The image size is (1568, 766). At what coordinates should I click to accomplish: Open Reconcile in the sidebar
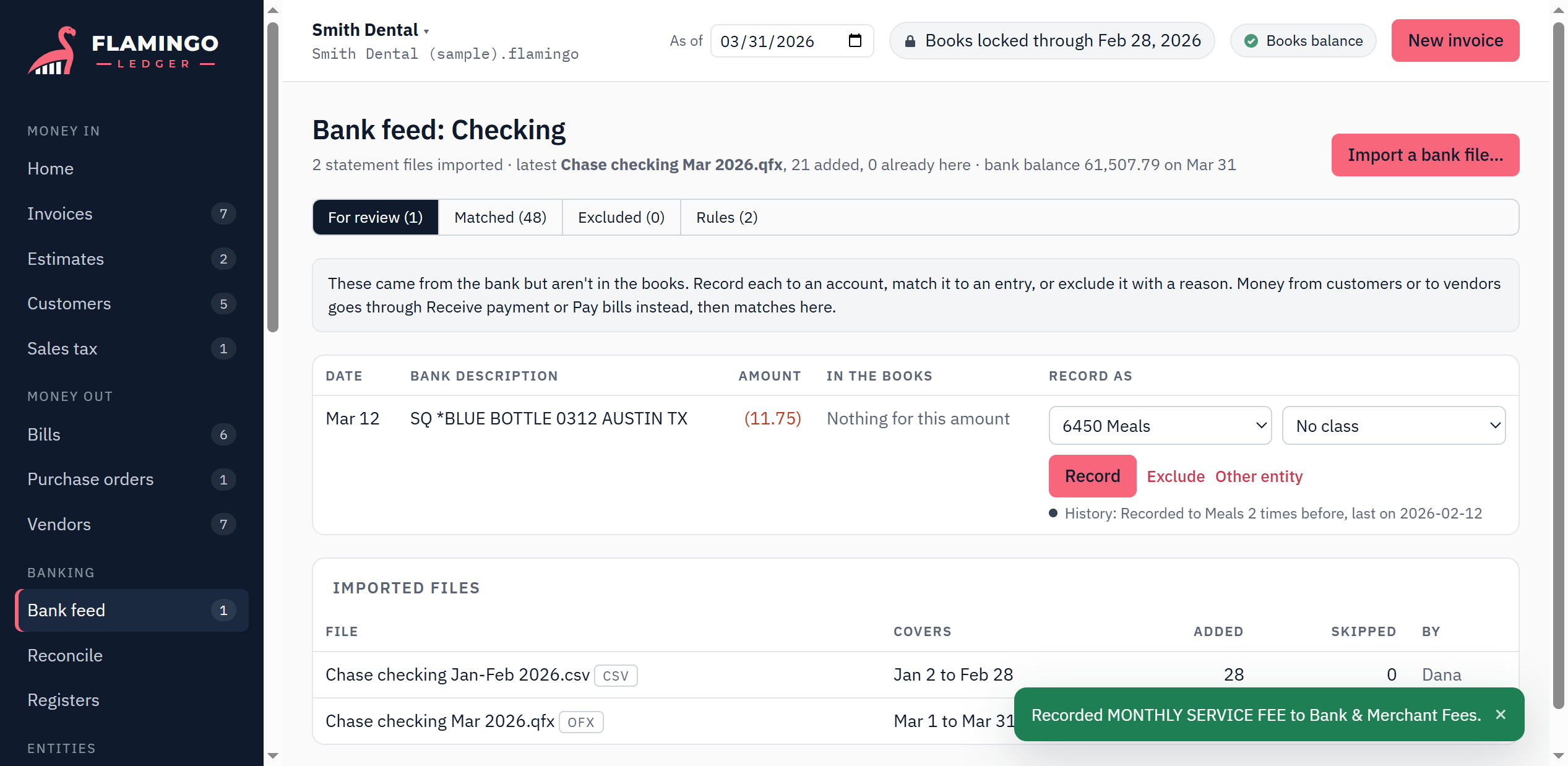click(132, 656)
